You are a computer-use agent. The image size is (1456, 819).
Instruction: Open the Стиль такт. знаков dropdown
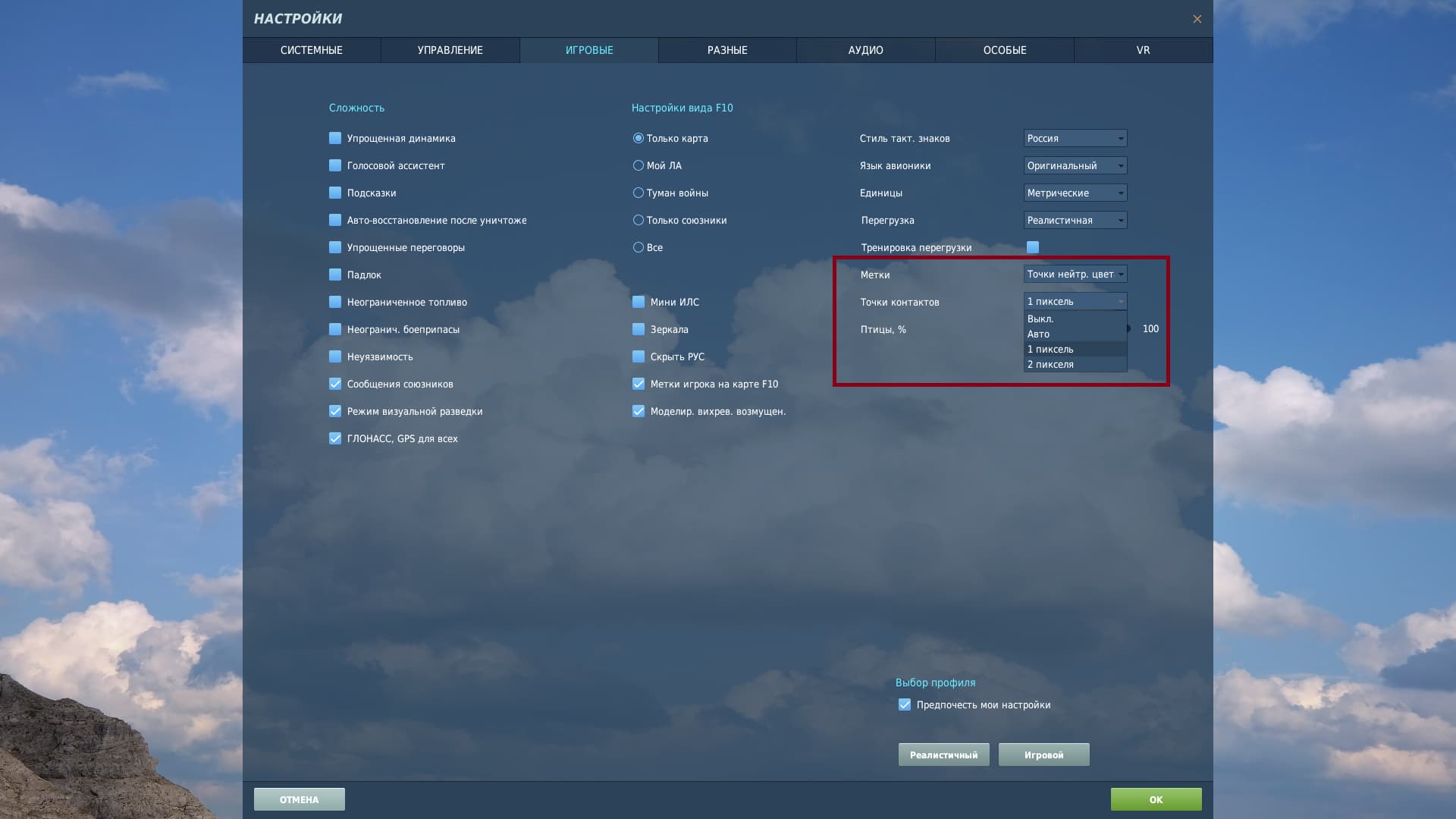(x=1075, y=138)
